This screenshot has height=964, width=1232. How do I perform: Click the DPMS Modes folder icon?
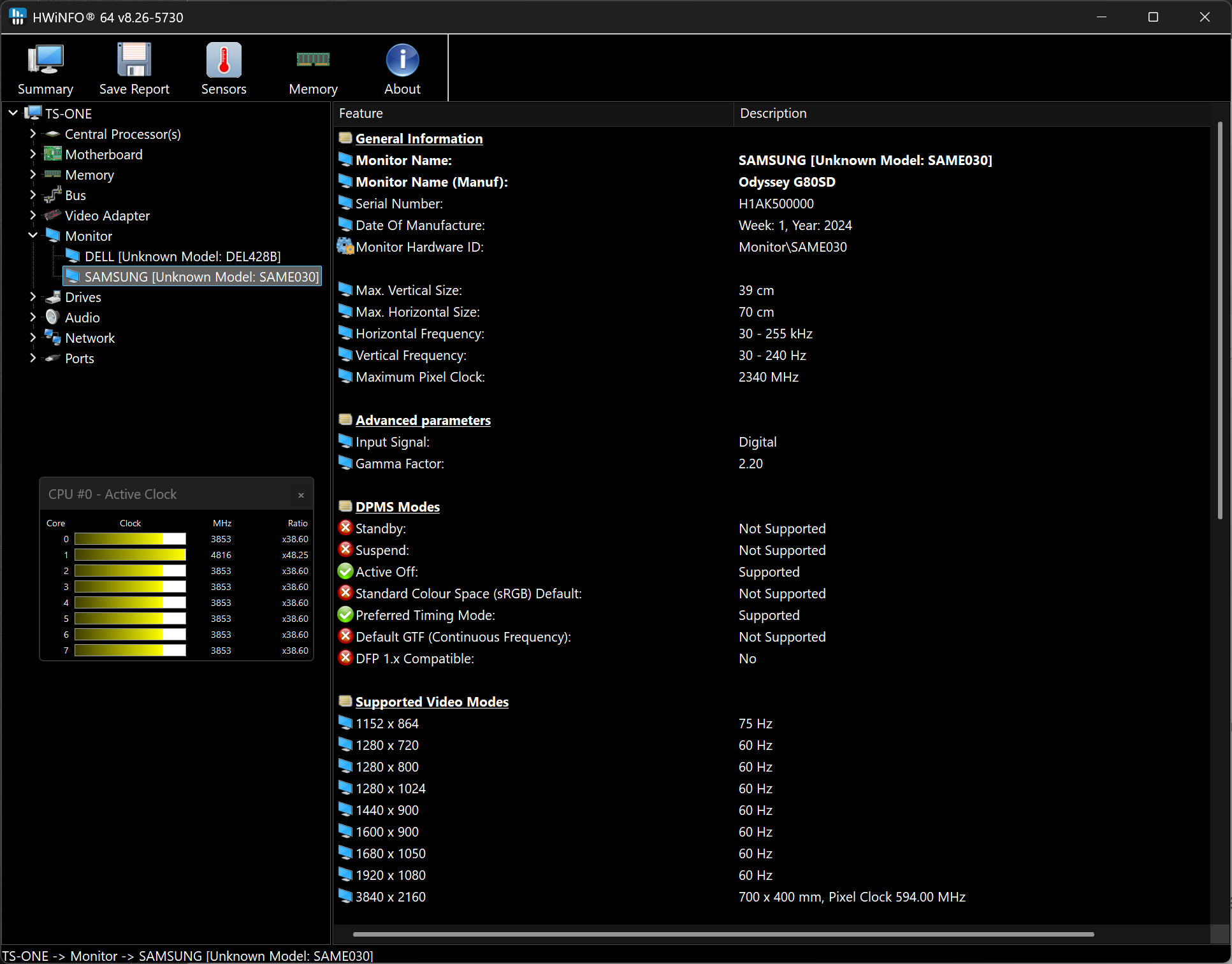coord(345,507)
